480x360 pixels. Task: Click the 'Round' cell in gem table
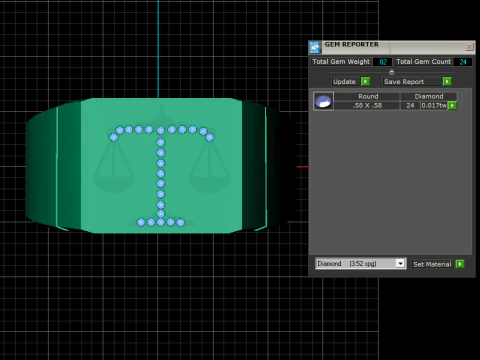pos(367,97)
